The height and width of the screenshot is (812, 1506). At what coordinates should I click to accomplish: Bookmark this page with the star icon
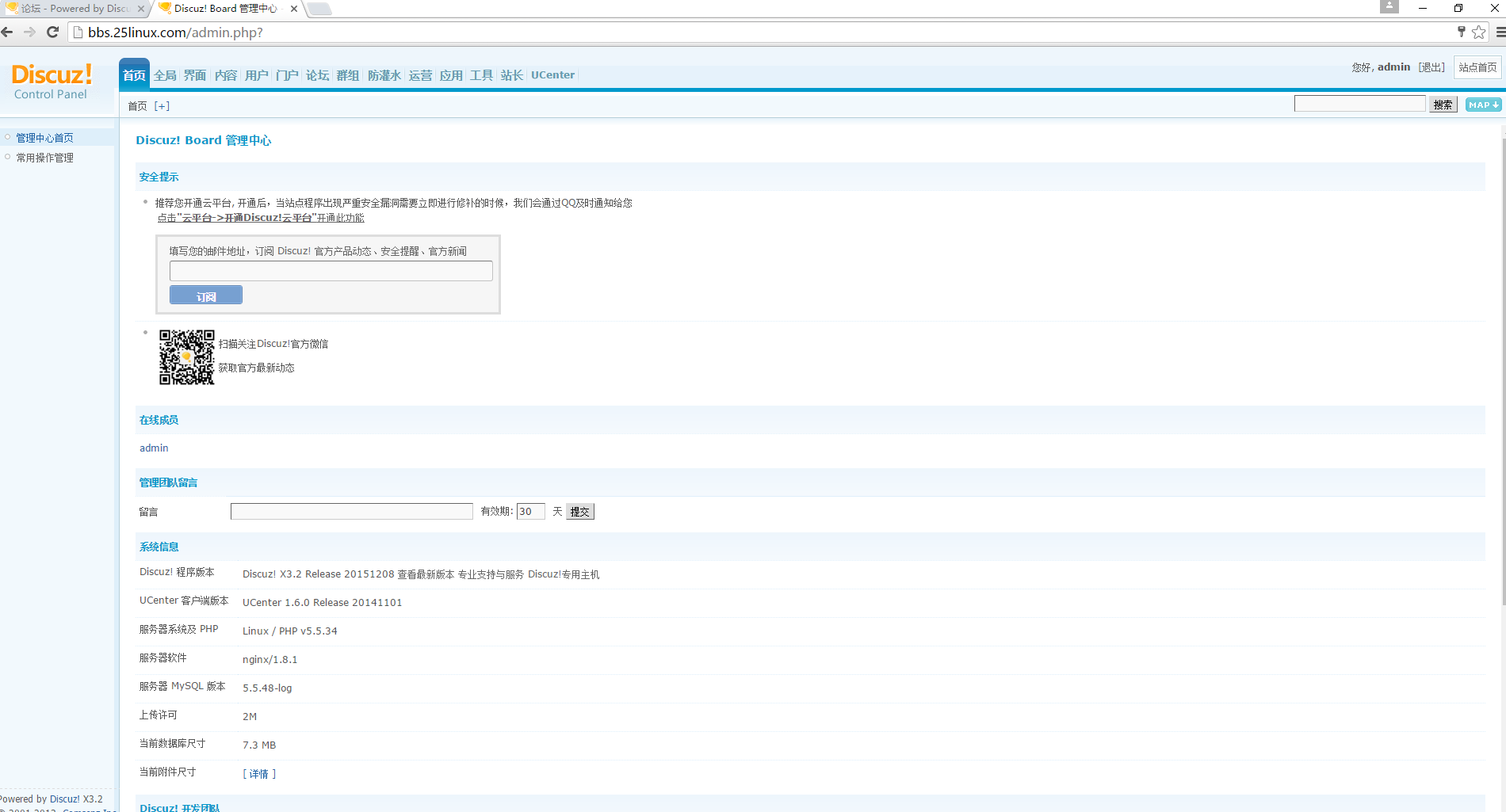pyautogui.click(x=1479, y=32)
